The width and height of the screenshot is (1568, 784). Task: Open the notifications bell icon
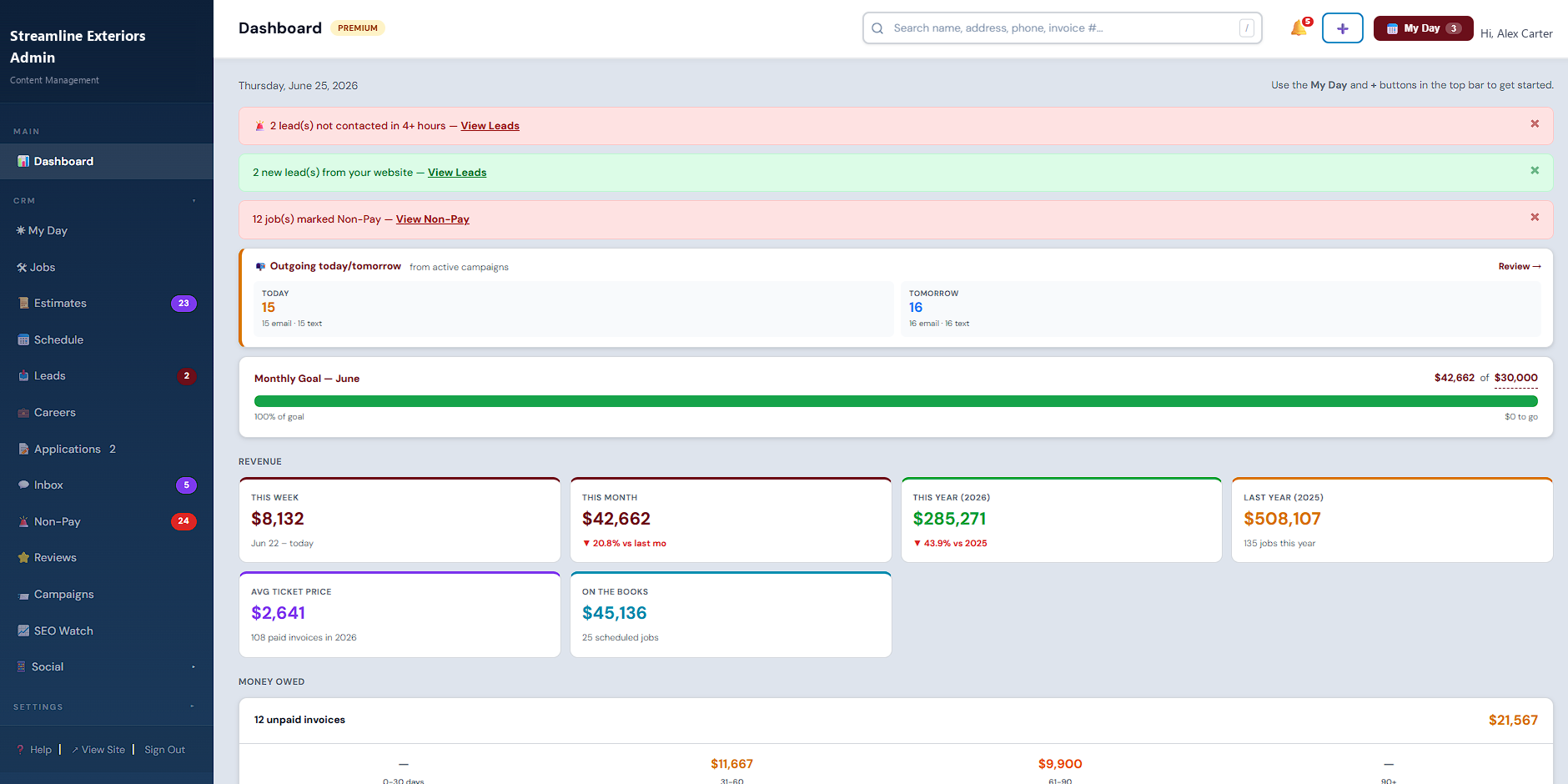coord(1299,28)
